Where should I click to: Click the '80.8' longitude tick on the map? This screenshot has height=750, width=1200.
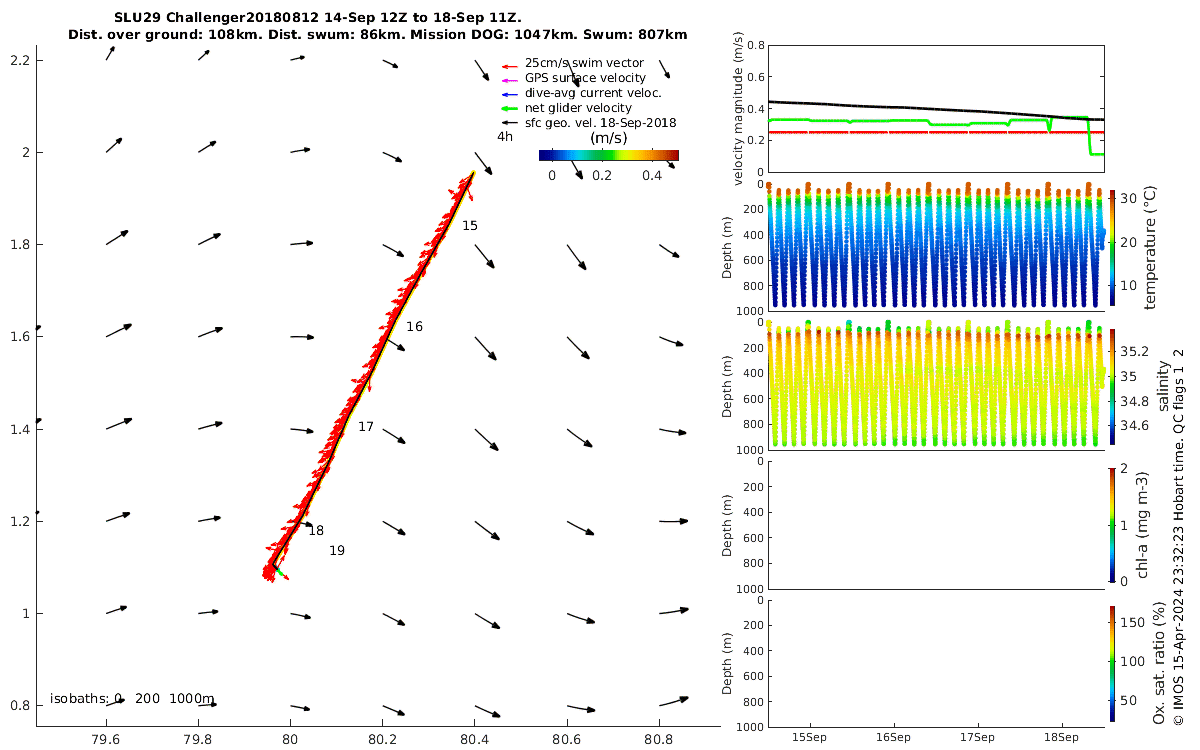tap(658, 740)
